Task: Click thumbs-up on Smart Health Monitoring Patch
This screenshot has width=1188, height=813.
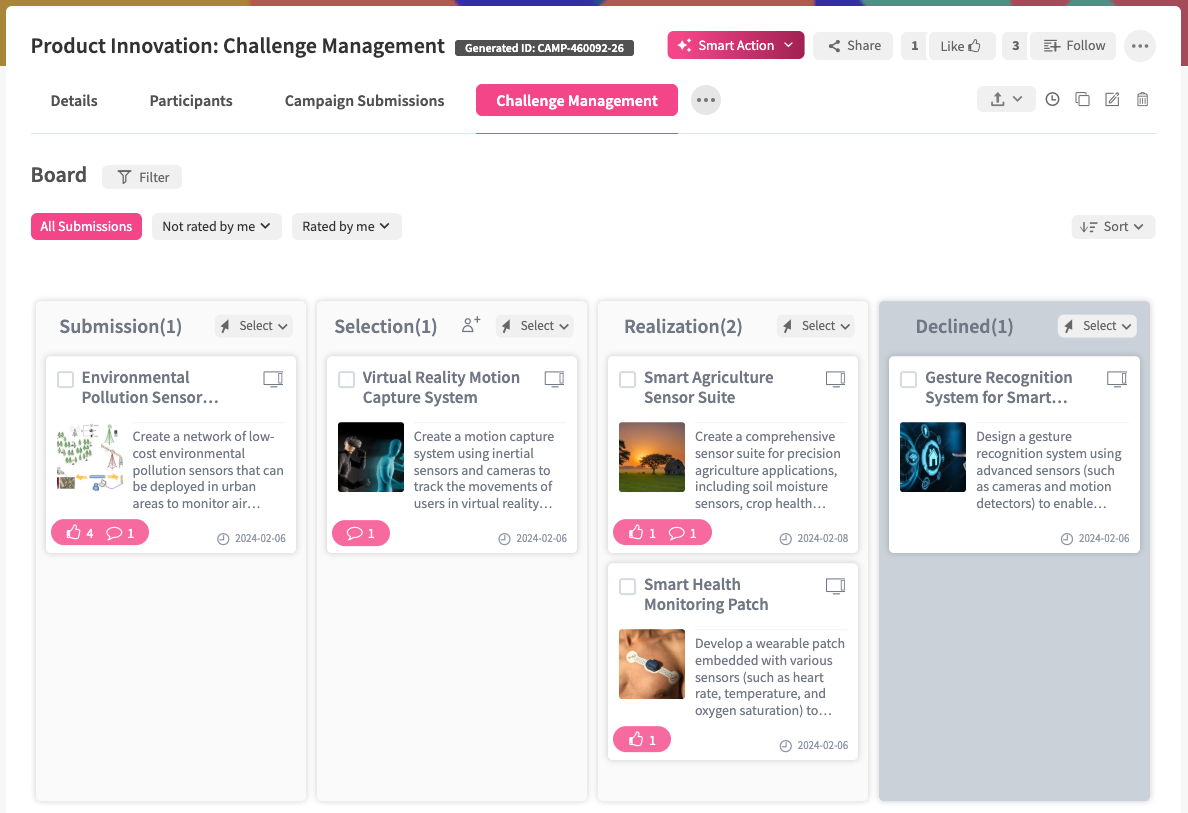Action: coord(641,740)
